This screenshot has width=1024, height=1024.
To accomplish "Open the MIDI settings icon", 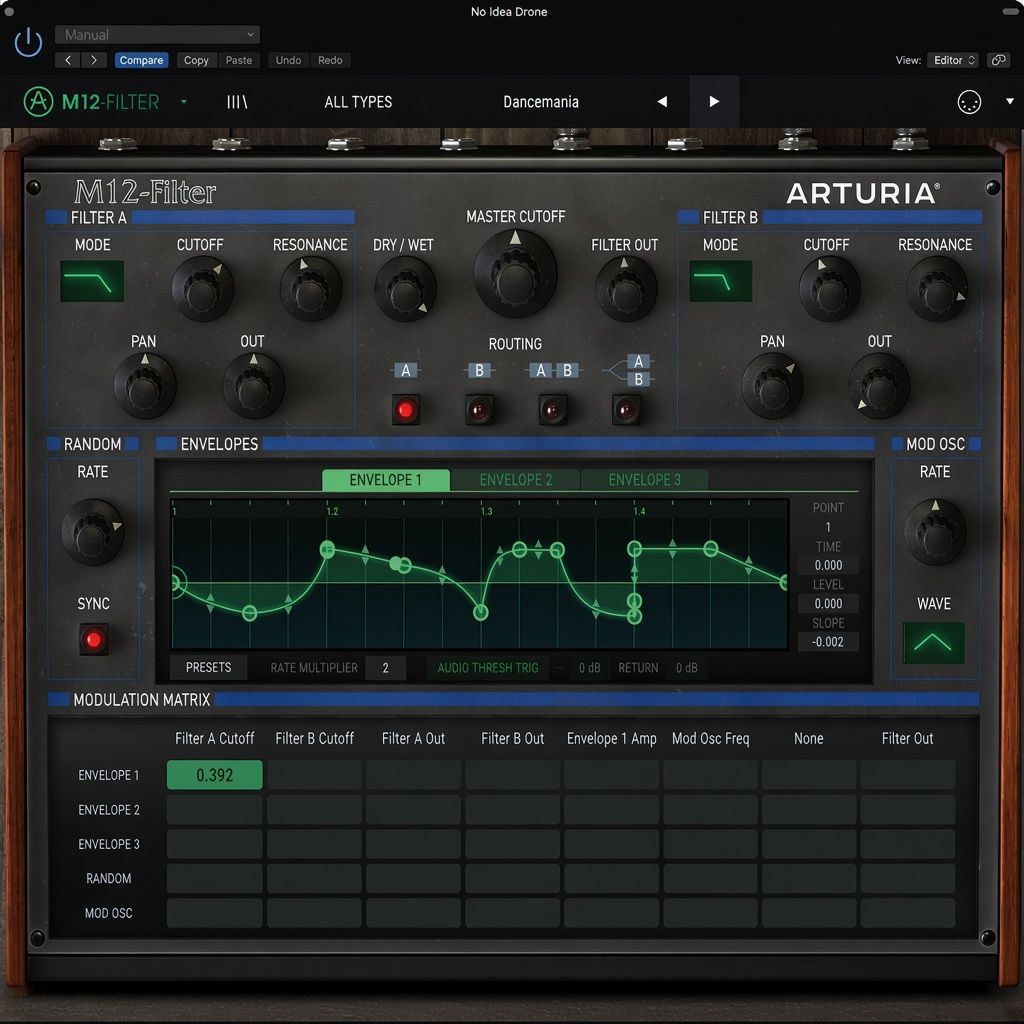I will click(x=969, y=102).
